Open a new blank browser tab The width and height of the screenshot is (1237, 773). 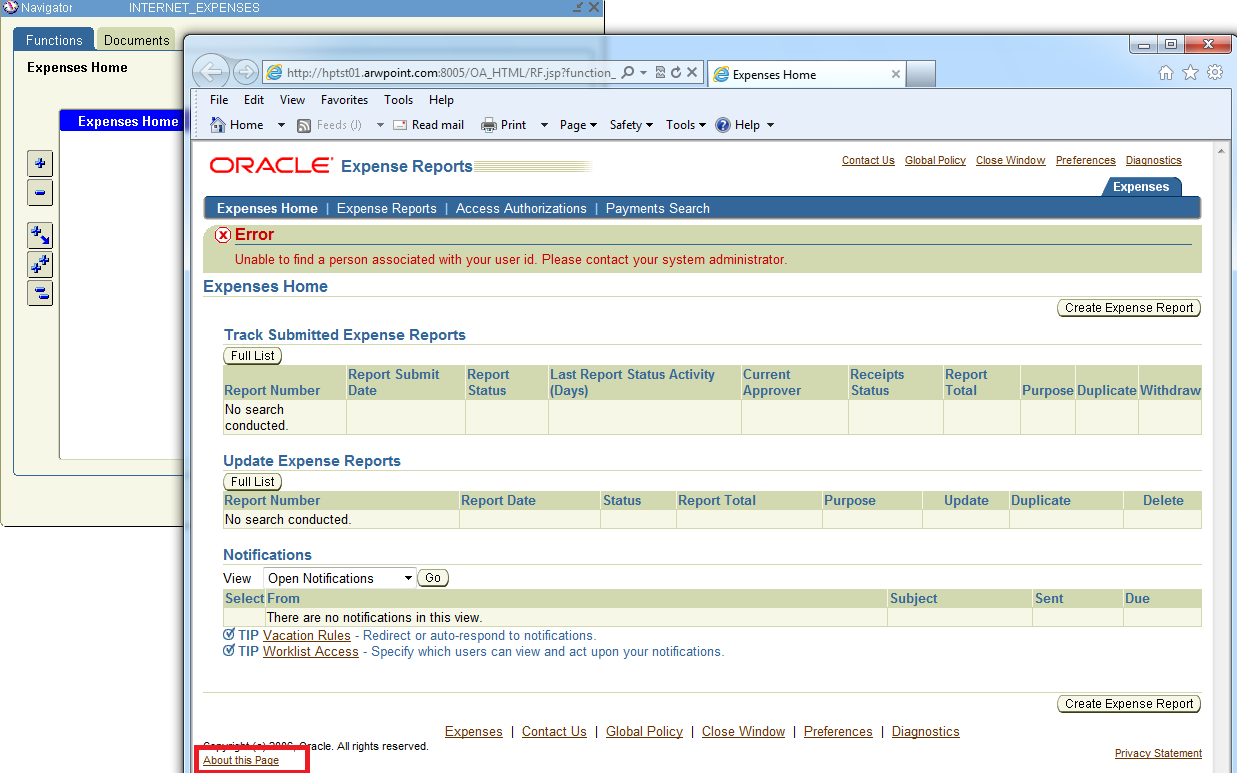pyautogui.click(x=921, y=74)
